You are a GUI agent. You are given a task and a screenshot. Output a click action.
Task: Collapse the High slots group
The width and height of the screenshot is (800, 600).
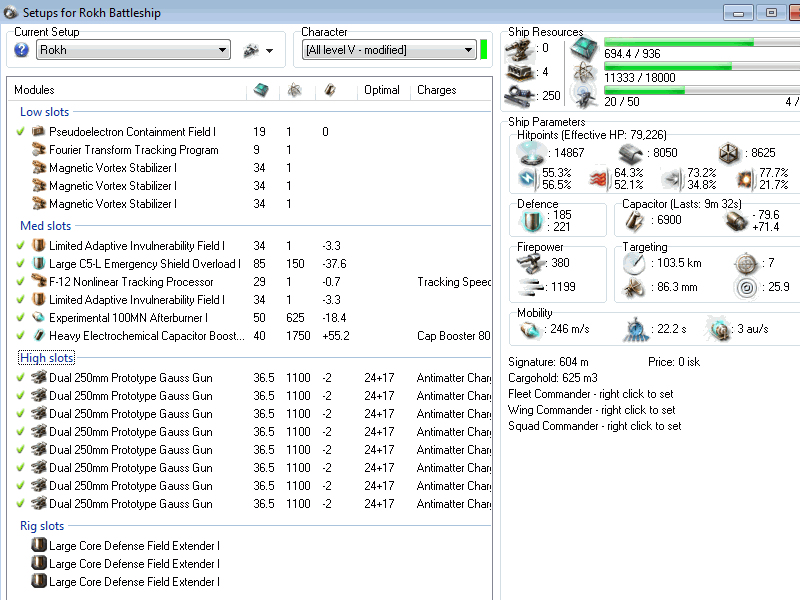click(46, 358)
